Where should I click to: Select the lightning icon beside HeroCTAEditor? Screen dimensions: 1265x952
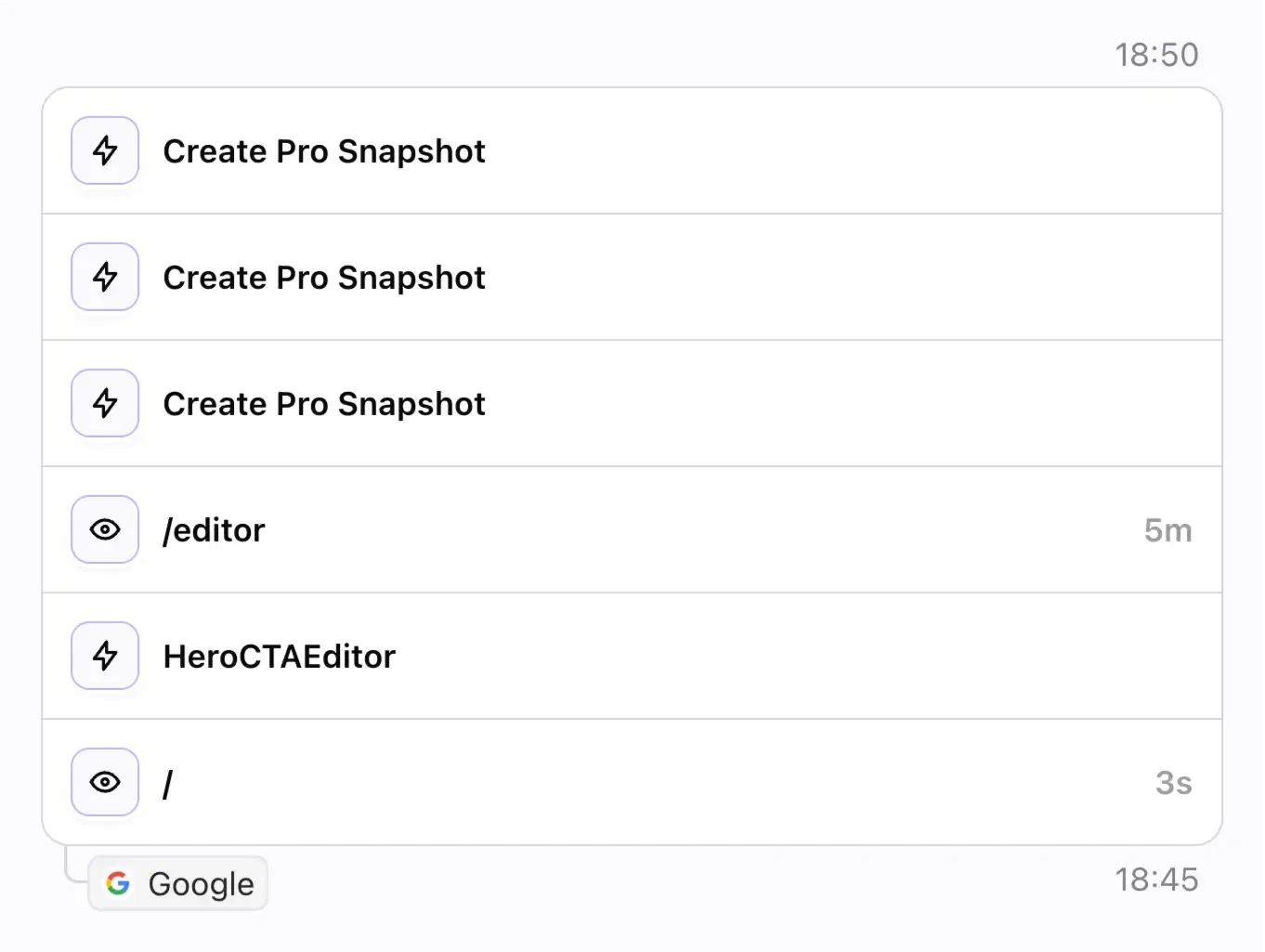point(104,656)
